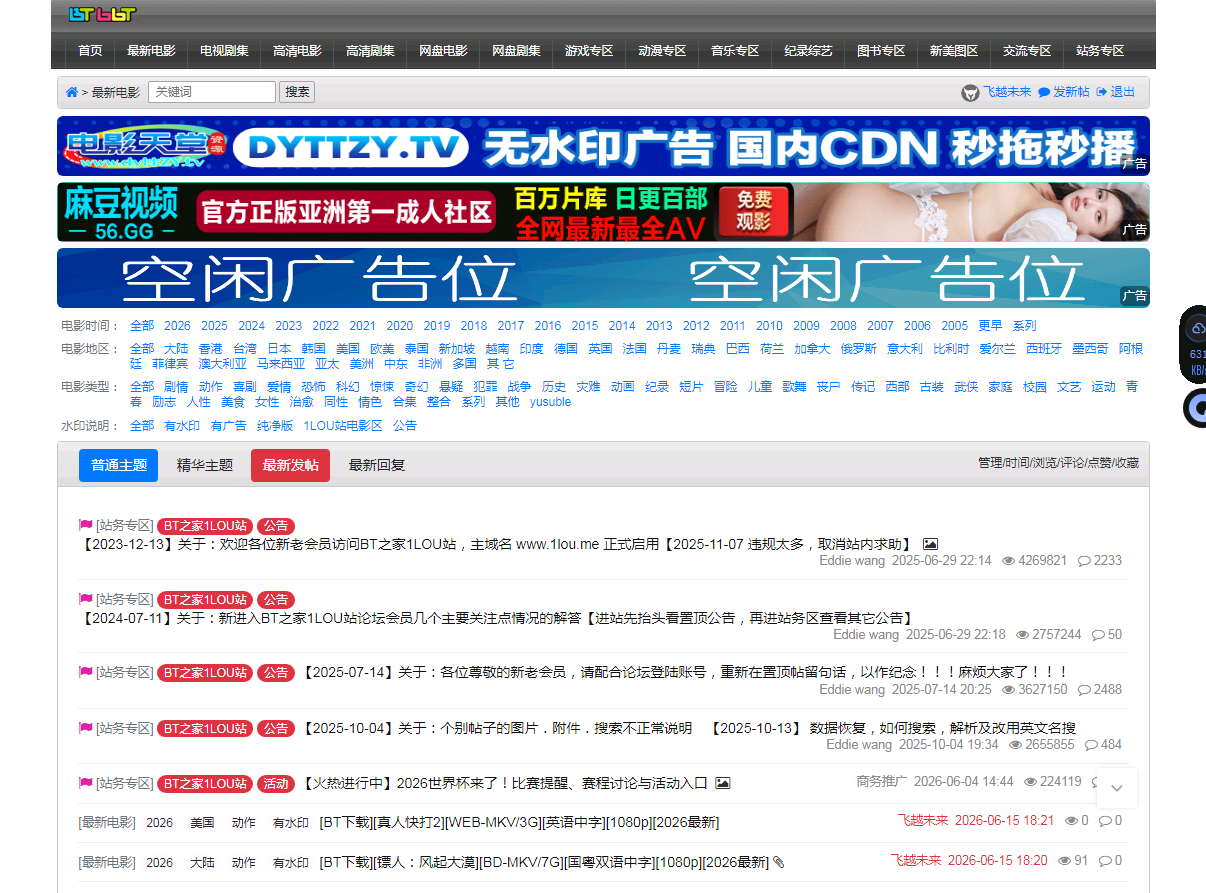Image resolution: width=1206 pixels, height=893 pixels.
Task: Click the eye views icon showing 224119
Action: tap(1031, 782)
